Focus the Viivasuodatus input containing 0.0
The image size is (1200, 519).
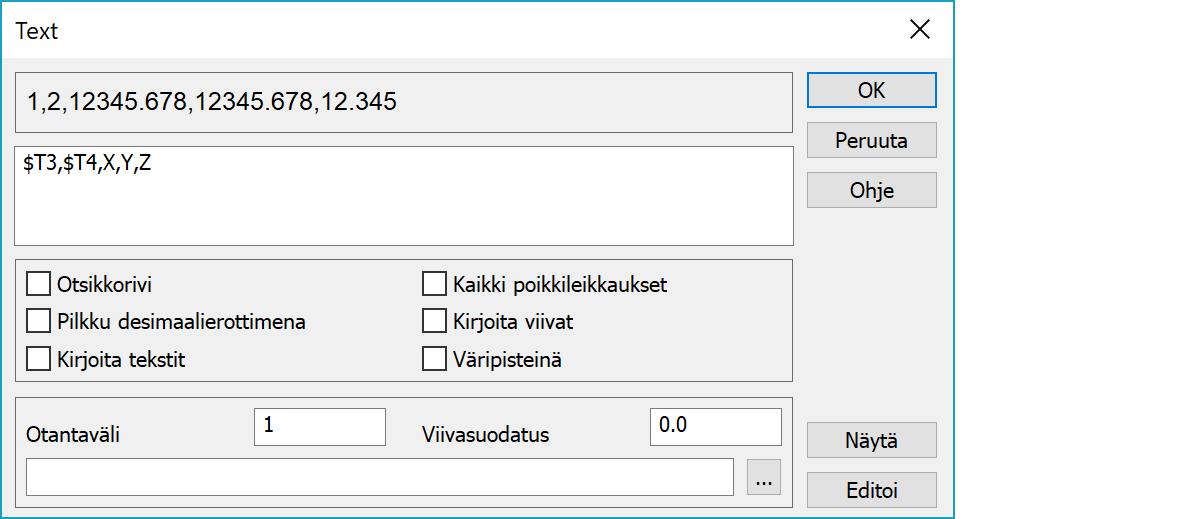pos(715,426)
